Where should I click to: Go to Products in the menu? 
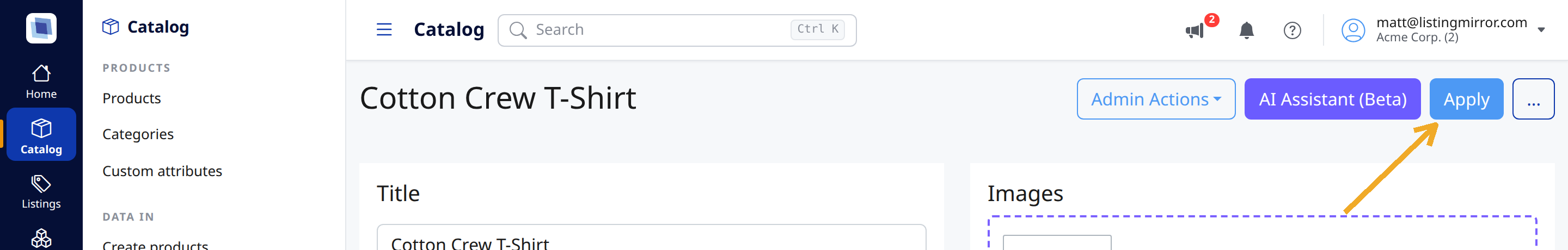point(131,98)
